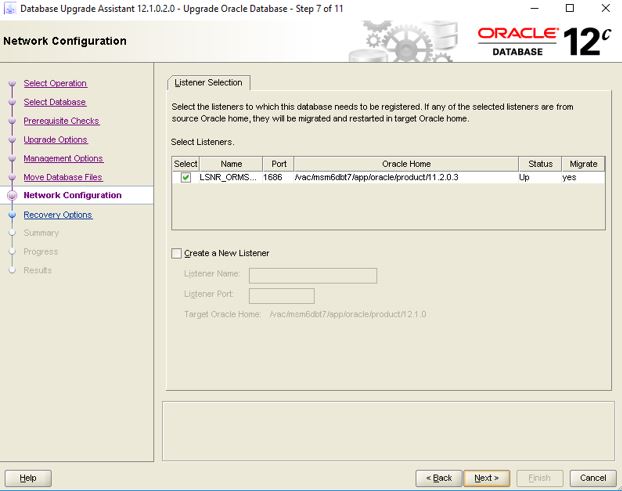The height and width of the screenshot is (491, 622).
Task: Go back with the Back button
Action: tap(439, 478)
